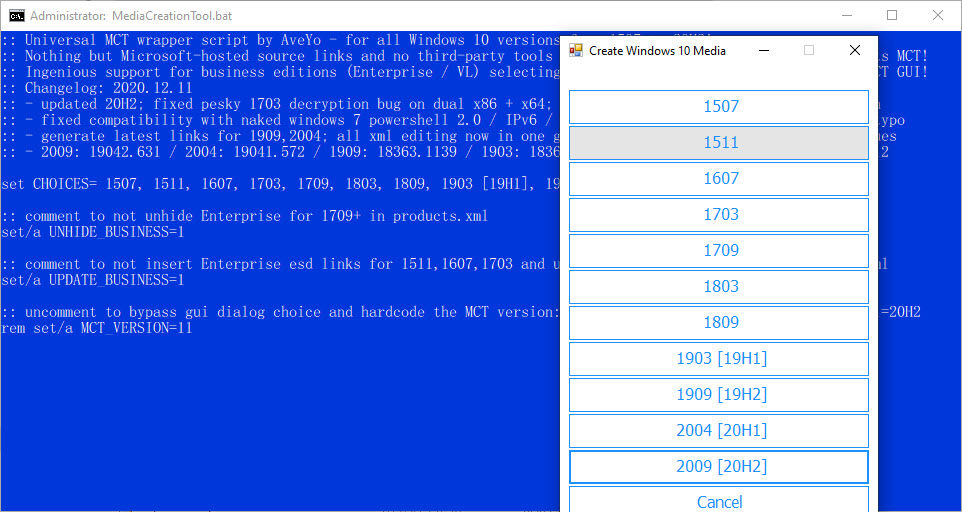
Task: Select version 1703 in the dialog
Action: 718,215
